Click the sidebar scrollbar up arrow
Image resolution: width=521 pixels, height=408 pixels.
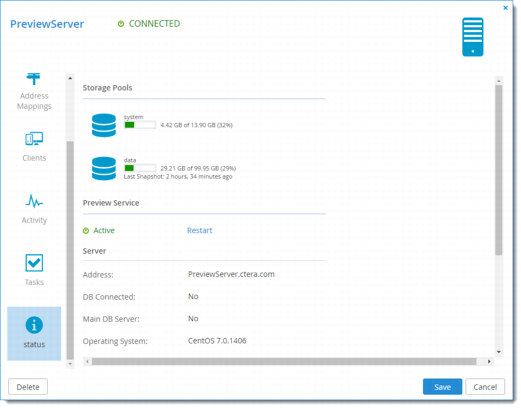[70, 78]
